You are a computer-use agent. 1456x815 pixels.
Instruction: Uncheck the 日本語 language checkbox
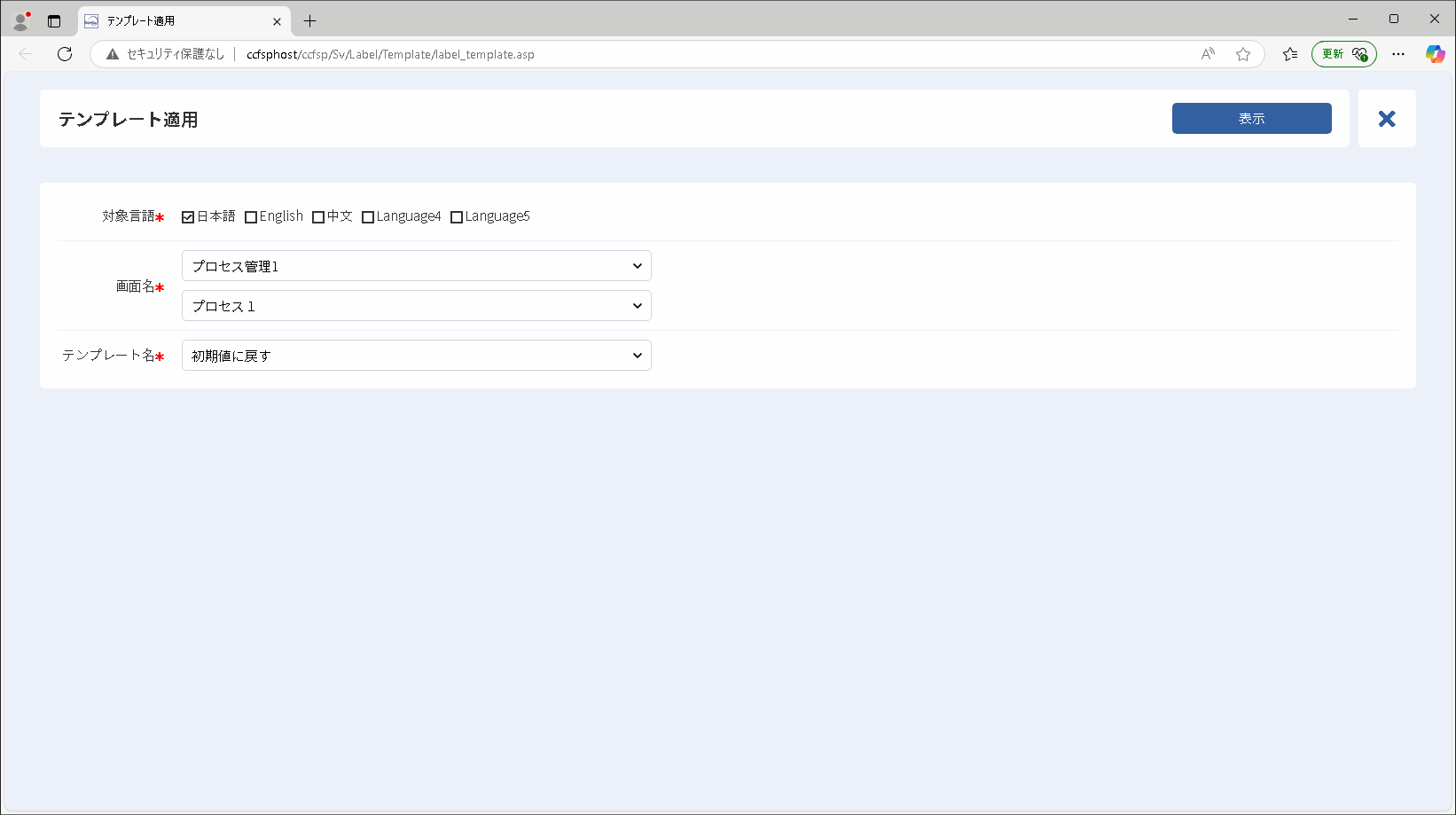click(188, 217)
